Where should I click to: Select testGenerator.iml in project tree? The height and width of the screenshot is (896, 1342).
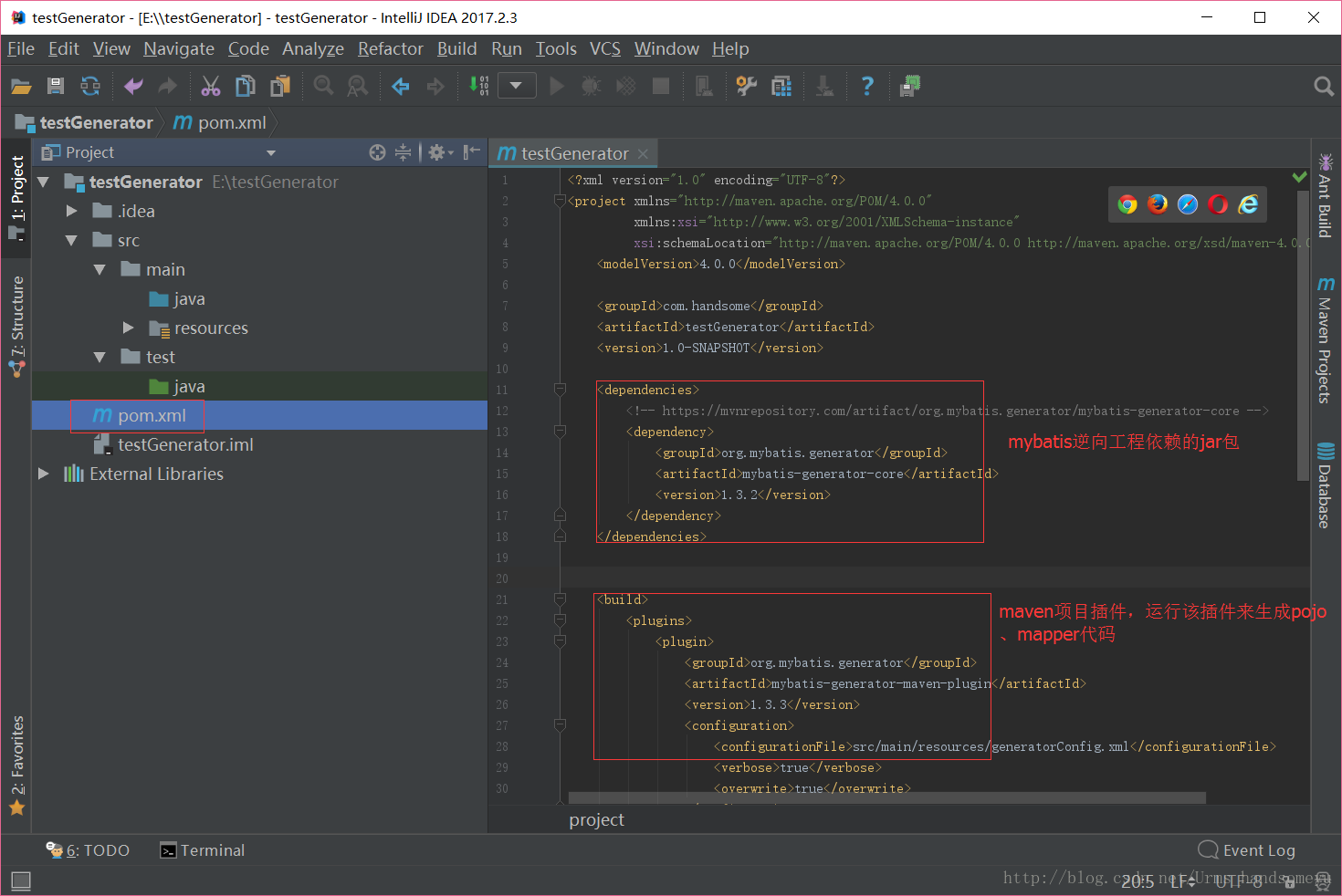pos(174,444)
